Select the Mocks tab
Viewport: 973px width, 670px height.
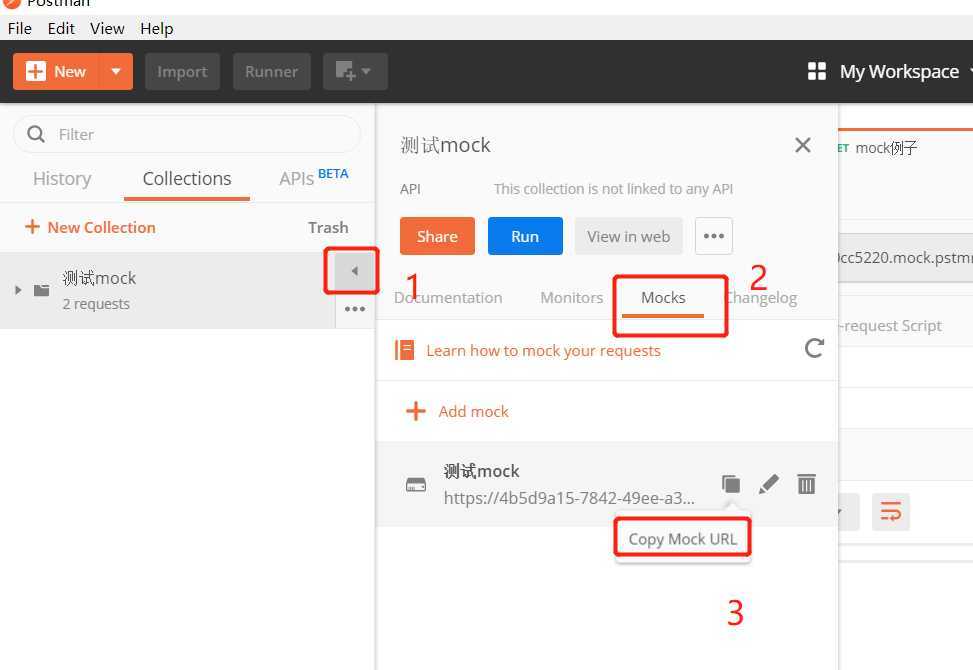click(663, 298)
